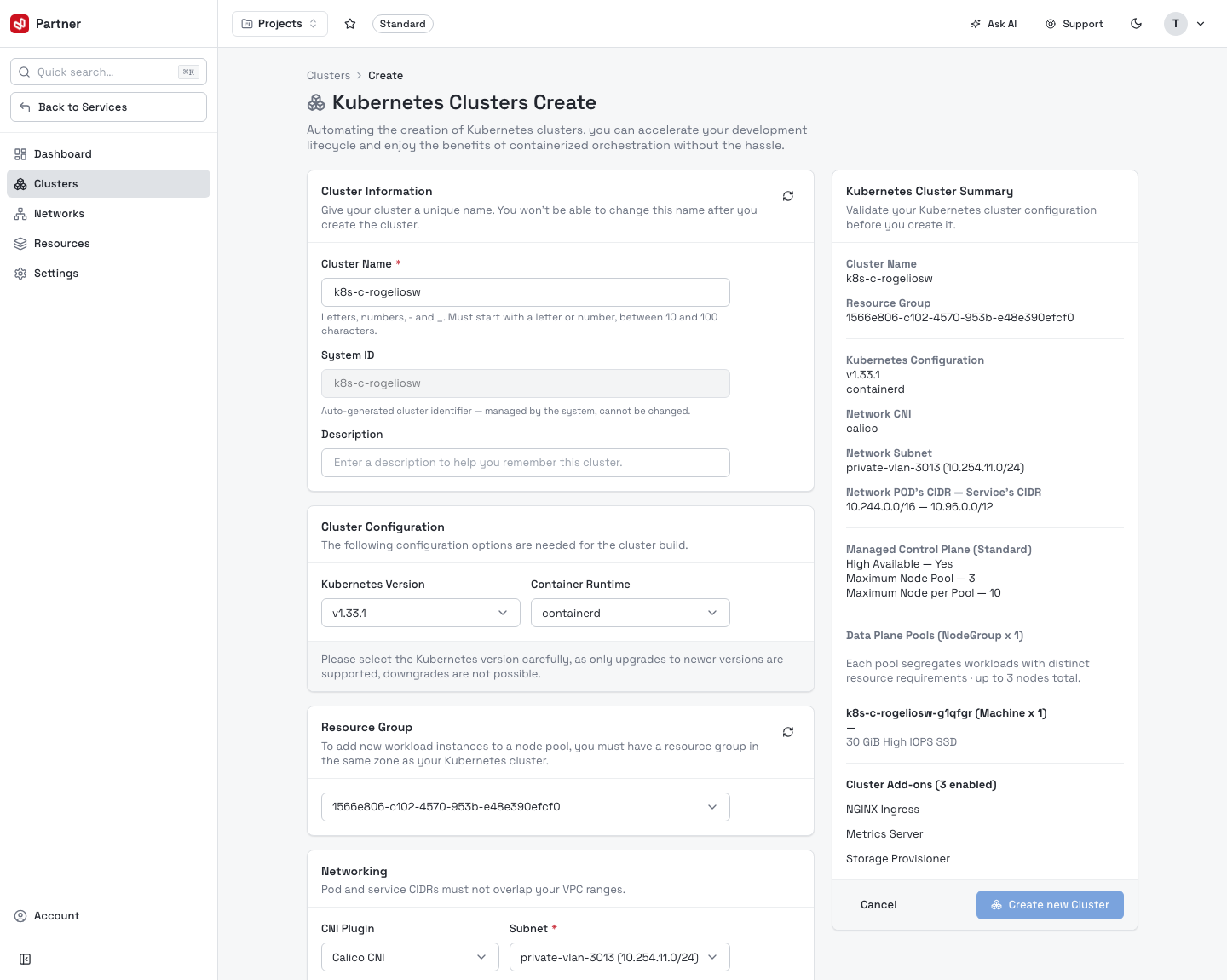This screenshot has height=980, width=1227.
Task: Open the Subnet dropdown
Action: click(619, 957)
